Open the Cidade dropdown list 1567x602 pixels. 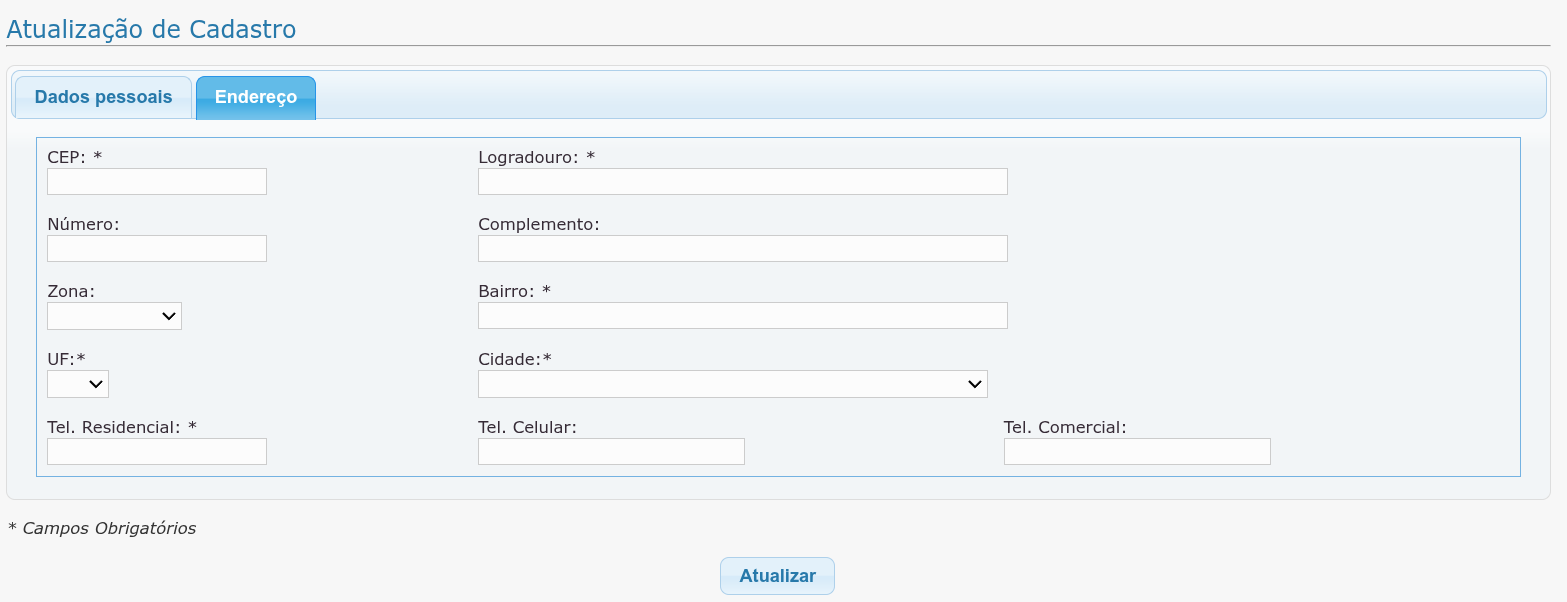point(733,384)
